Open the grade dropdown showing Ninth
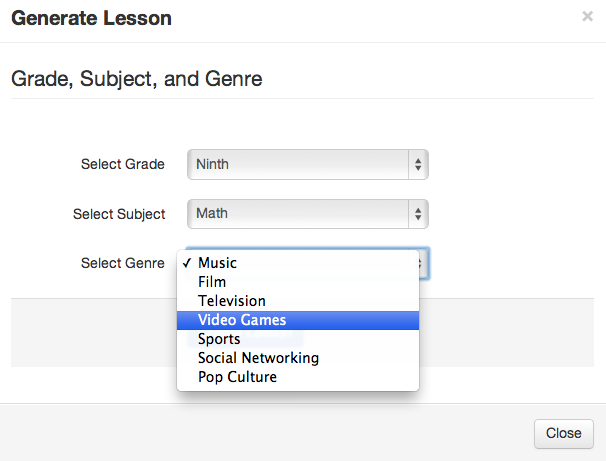Screen dimensions: 606x461 click(300, 165)
